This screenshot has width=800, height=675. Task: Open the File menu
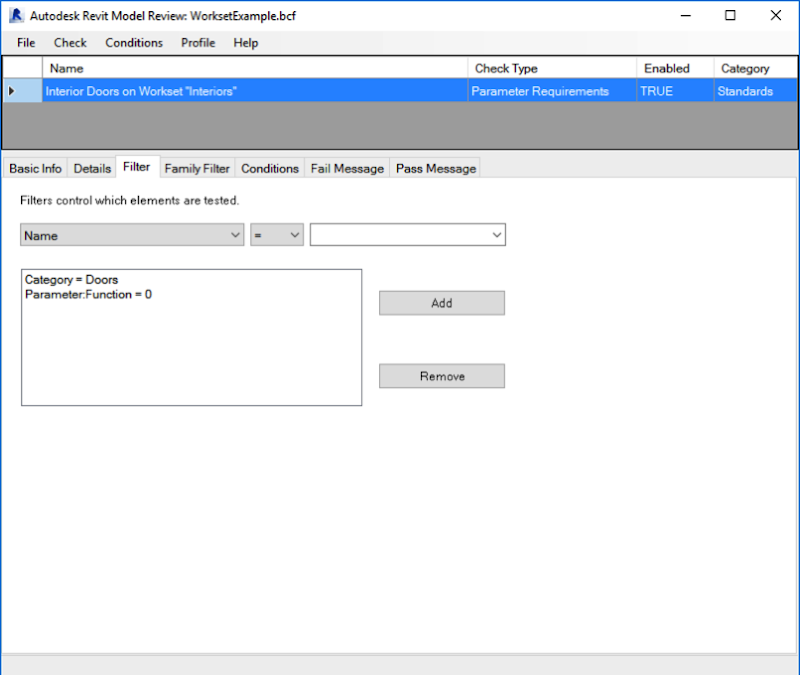tap(26, 43)
